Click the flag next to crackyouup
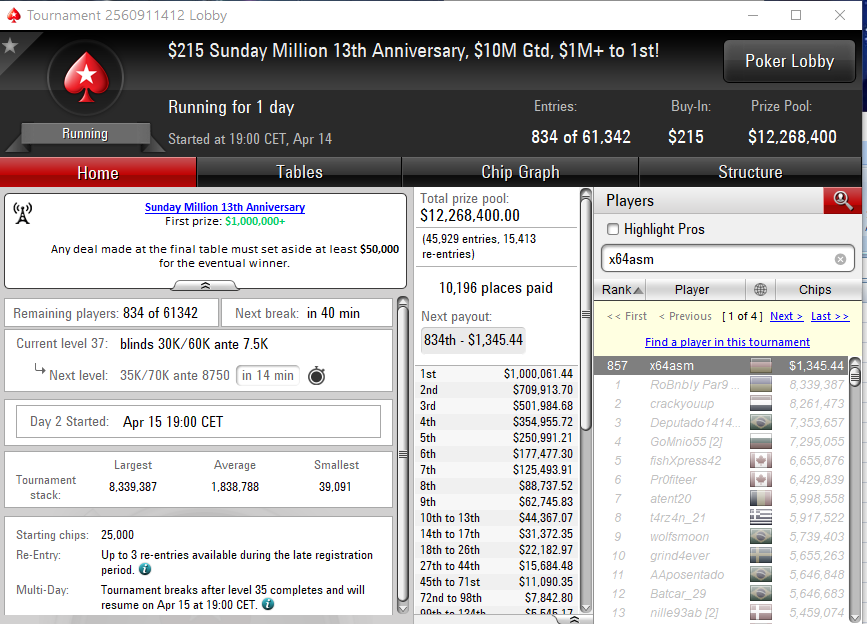Viewport: 867px width, 624px height. tap(761, 403)
